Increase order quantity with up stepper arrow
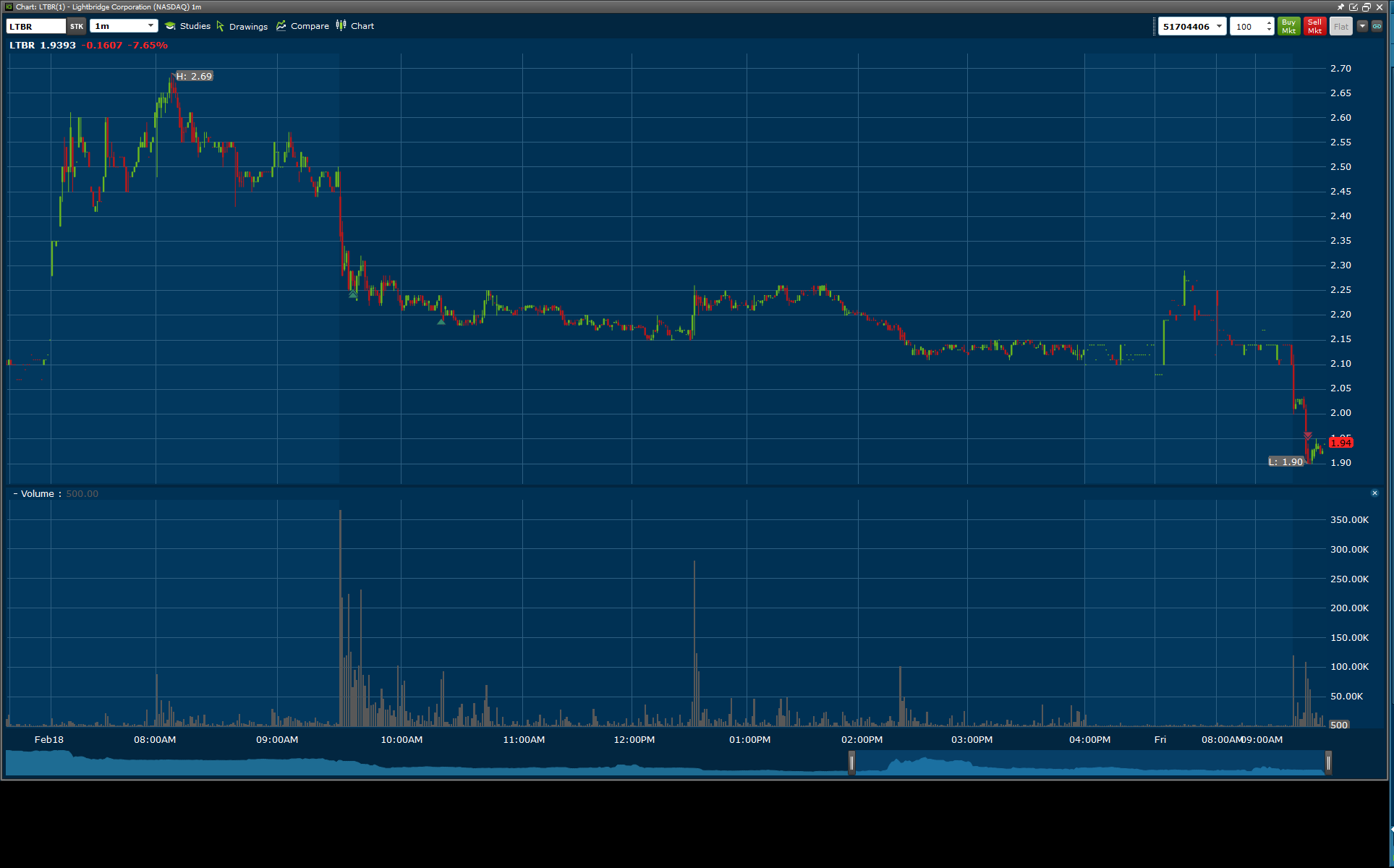Screen dimensions: 1394x868 tap(1269, 22)
